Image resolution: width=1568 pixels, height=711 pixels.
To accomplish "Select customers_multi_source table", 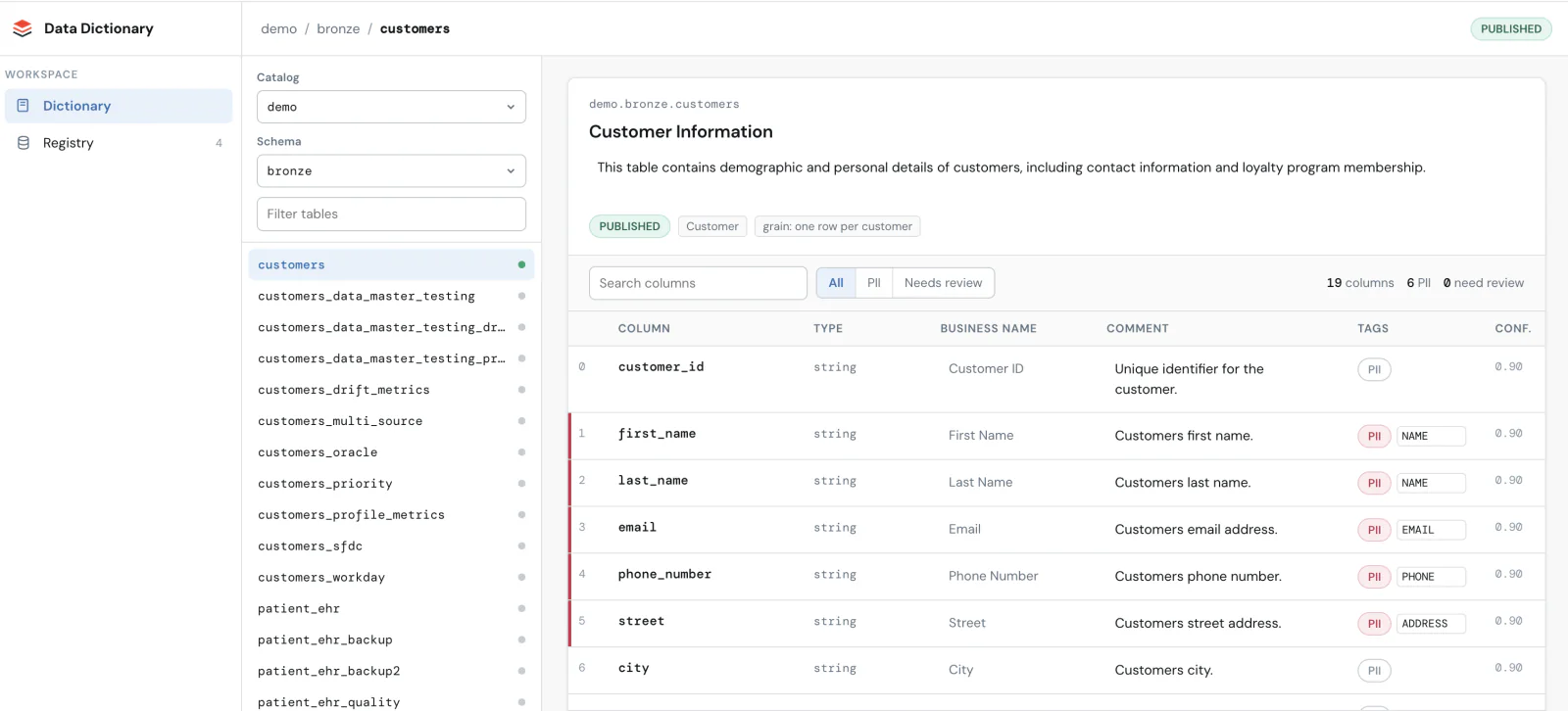I will 391,421.
